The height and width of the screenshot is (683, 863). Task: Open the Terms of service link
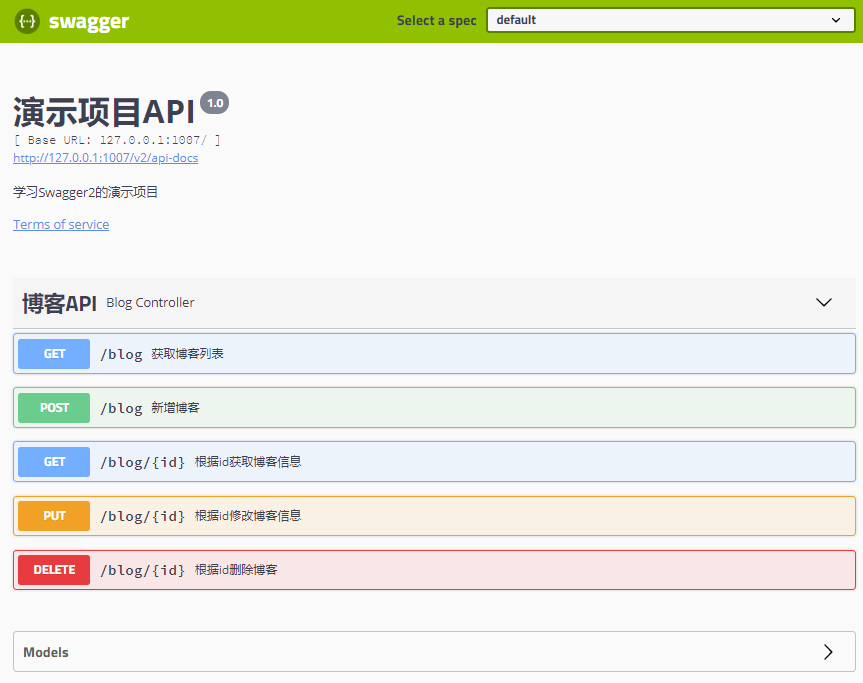(61, 225)
